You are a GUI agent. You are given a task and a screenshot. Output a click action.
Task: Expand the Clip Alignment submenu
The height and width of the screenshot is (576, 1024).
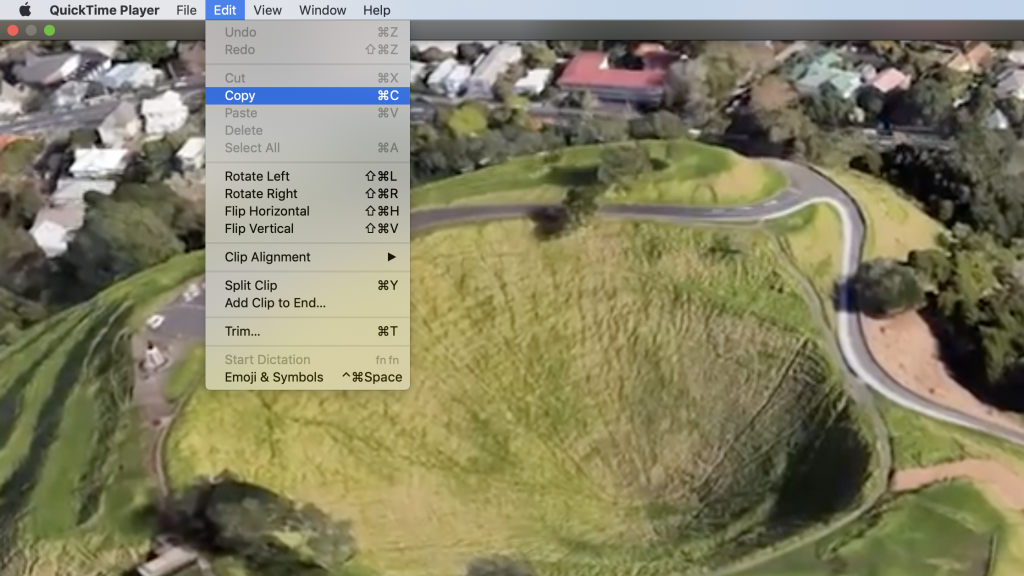(308, 257)
